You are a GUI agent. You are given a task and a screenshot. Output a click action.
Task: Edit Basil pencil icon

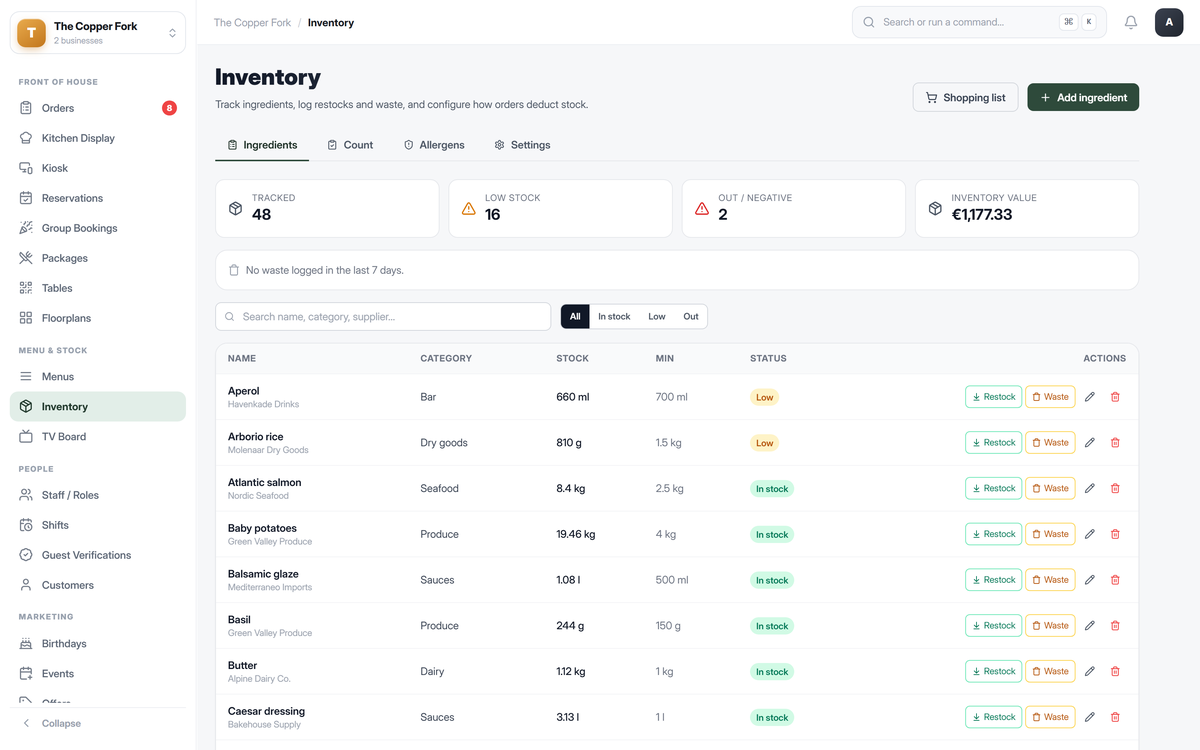[1090, 626]
